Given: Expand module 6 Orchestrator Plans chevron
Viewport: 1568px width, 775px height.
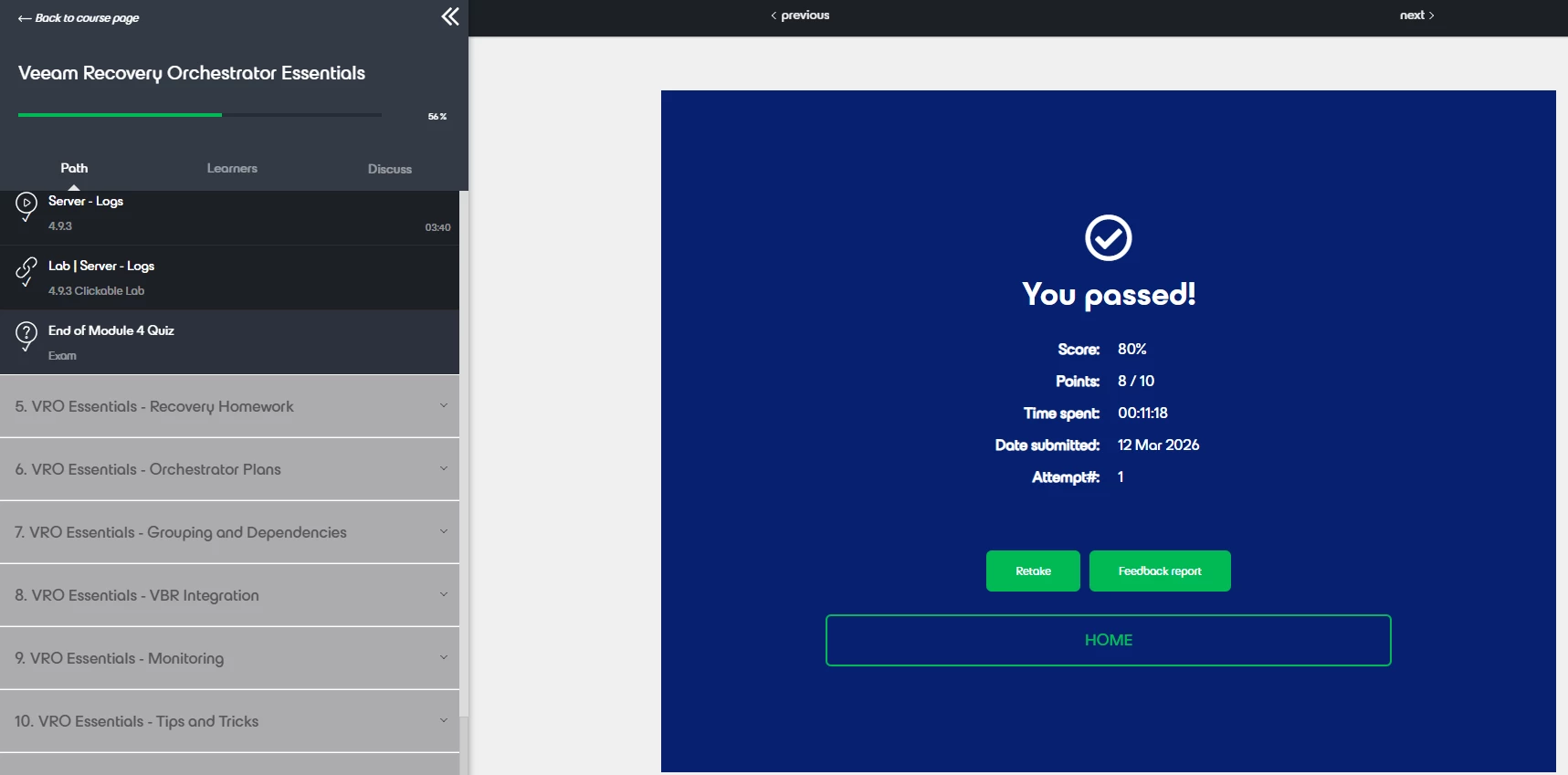Looking at the screenshot, I should pyautogui.click(x=444, y=469).
